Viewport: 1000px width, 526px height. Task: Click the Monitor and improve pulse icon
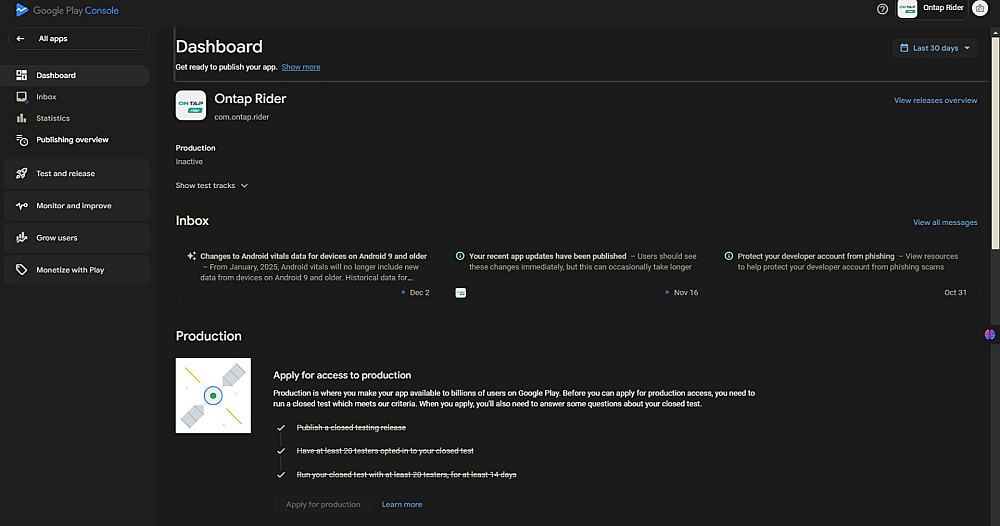pos(22,206)
